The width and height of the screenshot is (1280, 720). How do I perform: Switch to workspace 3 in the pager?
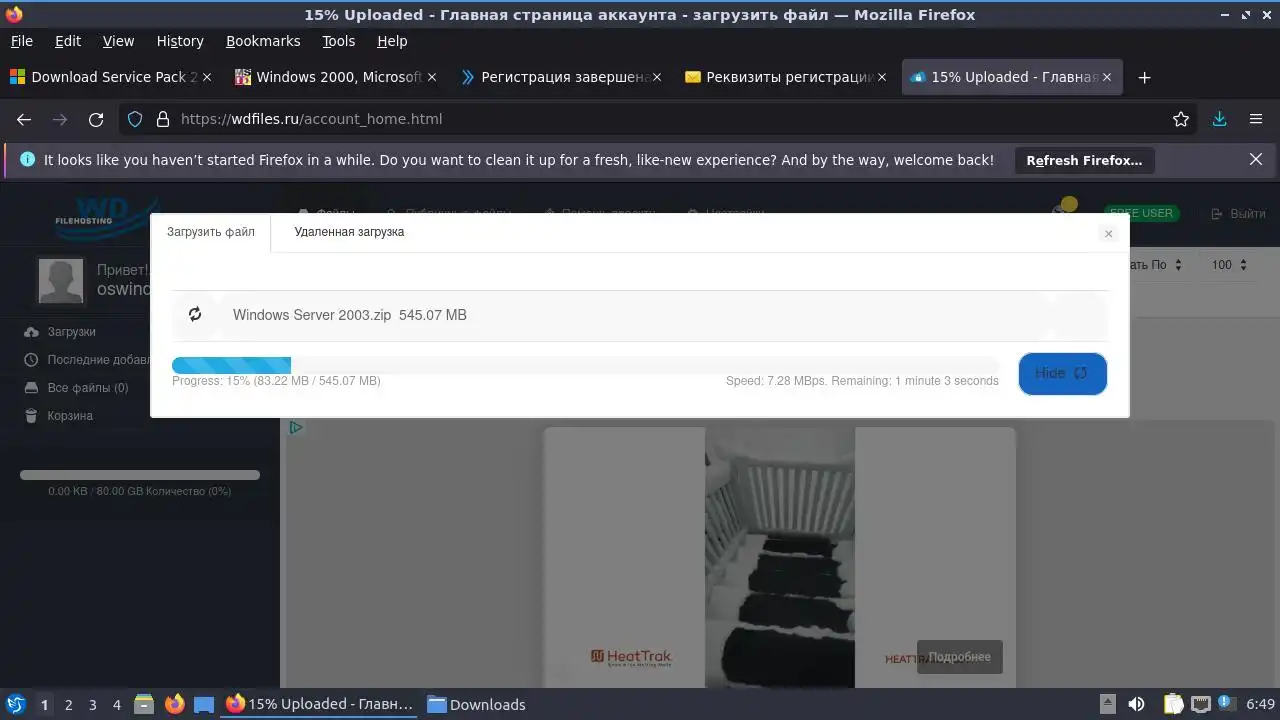tap(92, 704)
